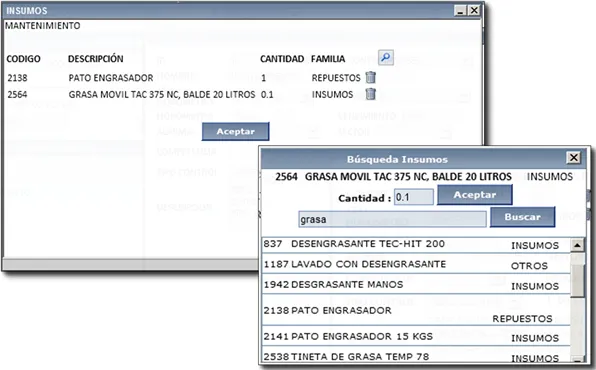Focus the Cantidad input field
This screenshot has height=370, width=596.
414,197
